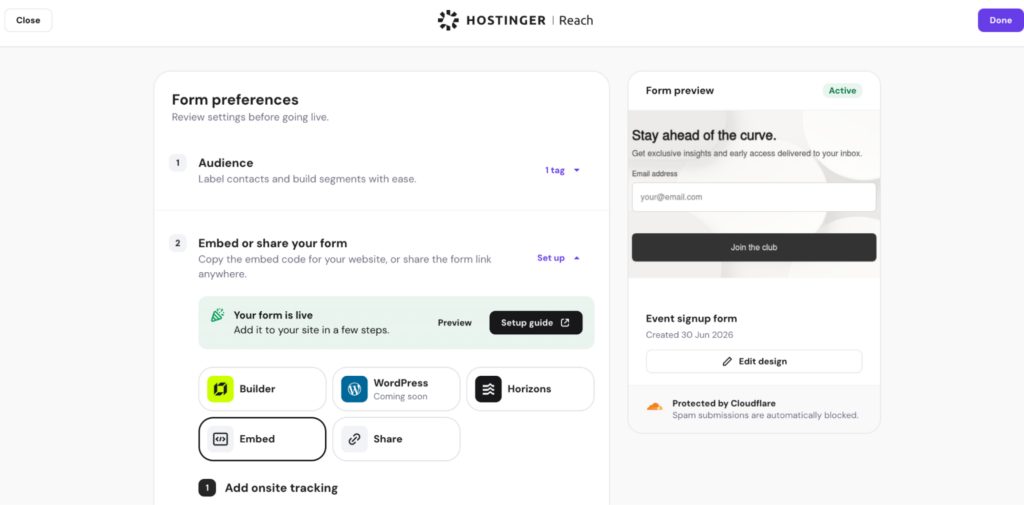Select the Horizons option card
The width and height of the screenshot is (1024, 505).
[x=530, y=389]
